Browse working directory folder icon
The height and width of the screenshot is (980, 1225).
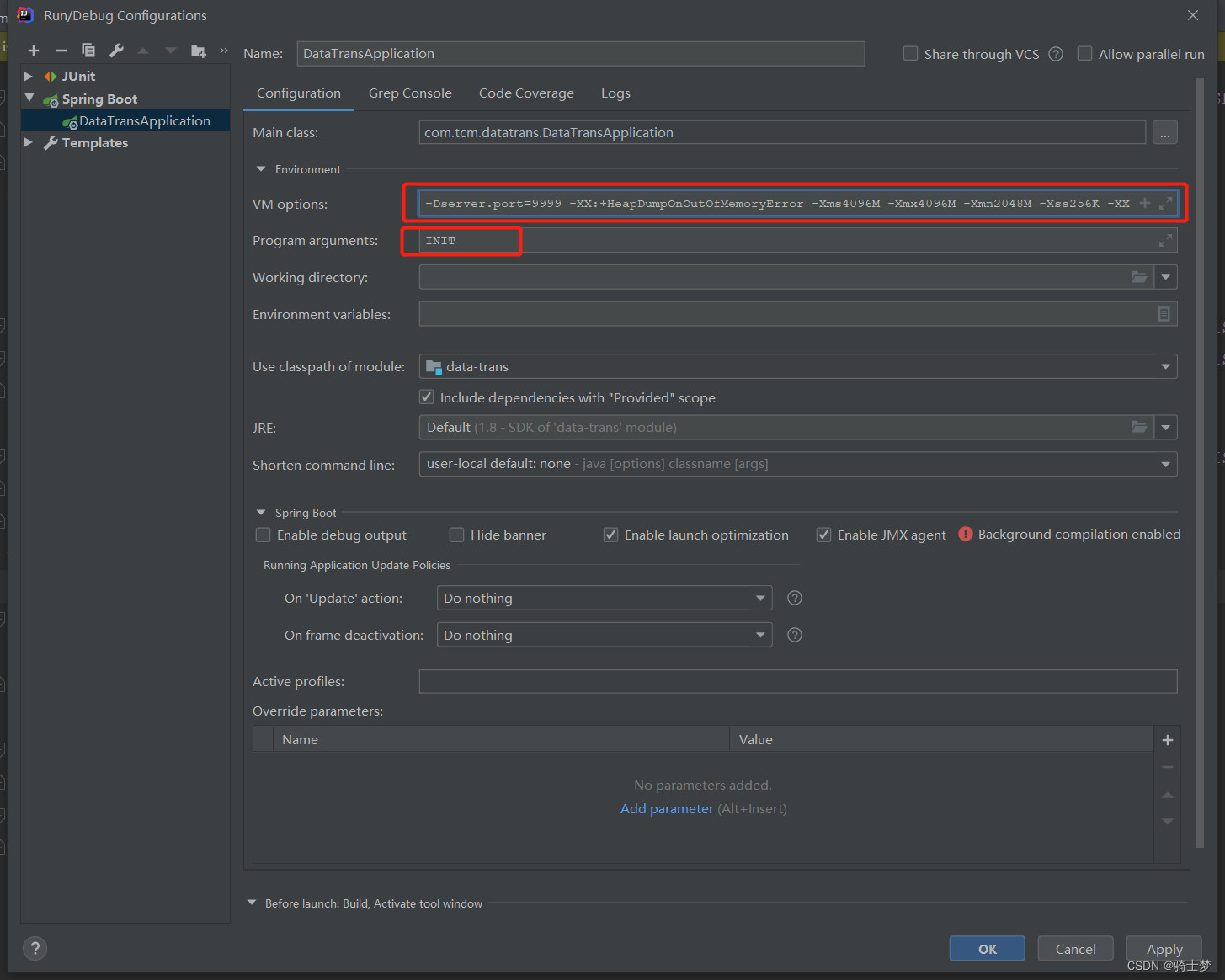click(x=1139, y=277)
